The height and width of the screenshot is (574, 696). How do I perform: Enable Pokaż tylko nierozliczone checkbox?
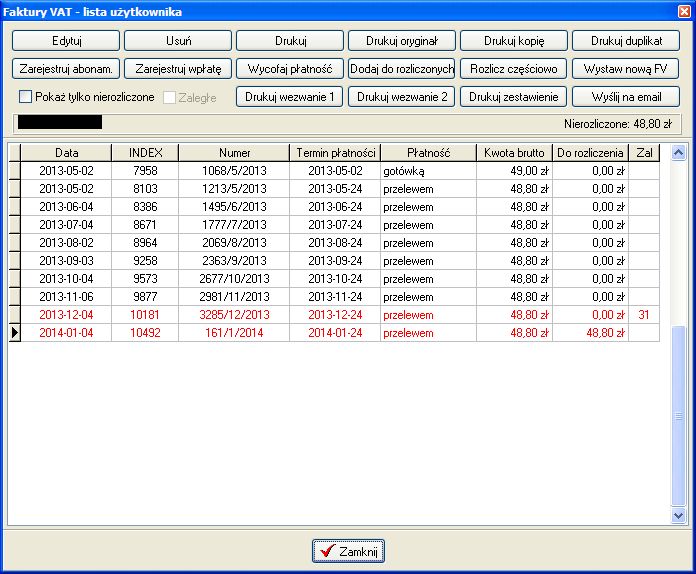(27, 98)
